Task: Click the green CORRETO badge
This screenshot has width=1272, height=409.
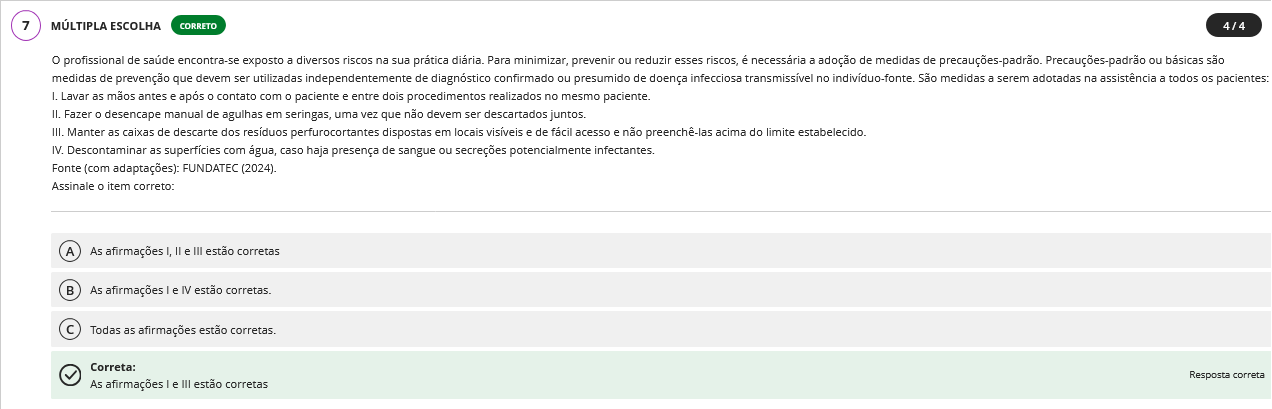Action: 198,25
